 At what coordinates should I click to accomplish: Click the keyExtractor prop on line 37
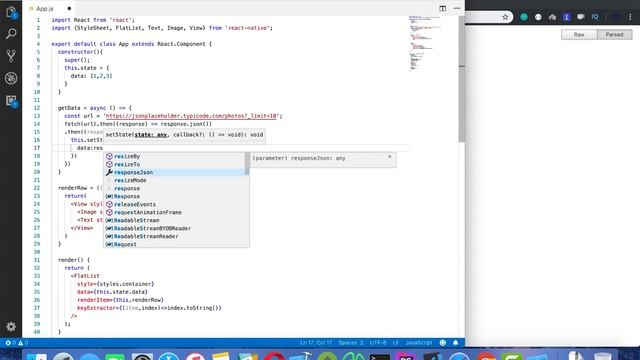149,308
